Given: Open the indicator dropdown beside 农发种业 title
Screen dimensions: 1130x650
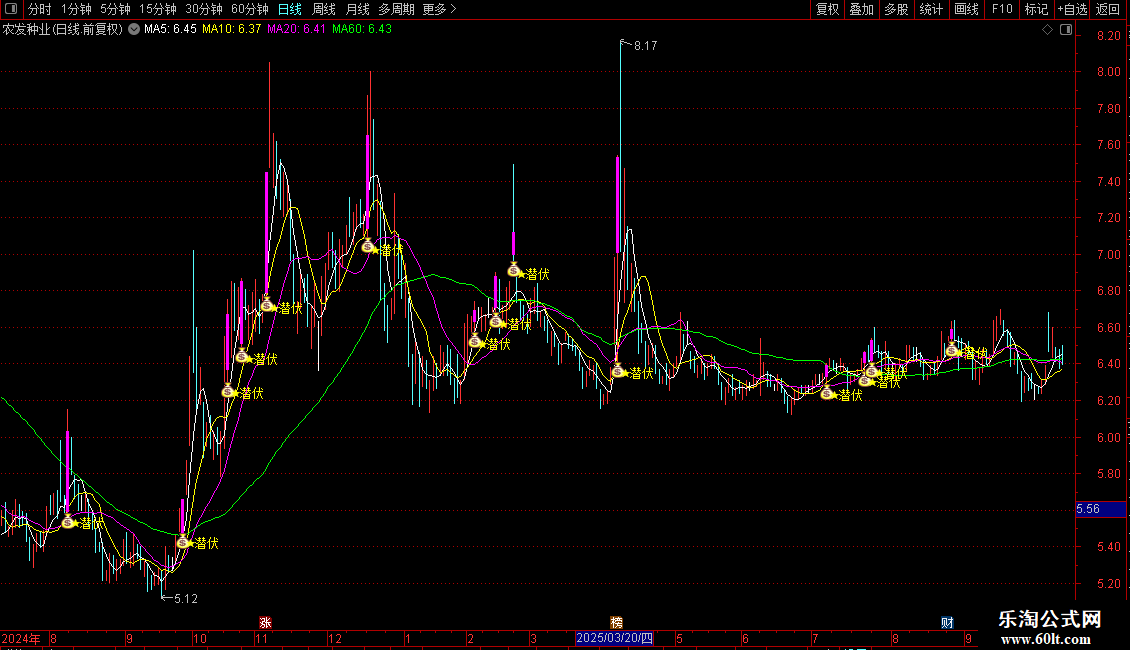Looking at the screenshot, I should [134, 29].
